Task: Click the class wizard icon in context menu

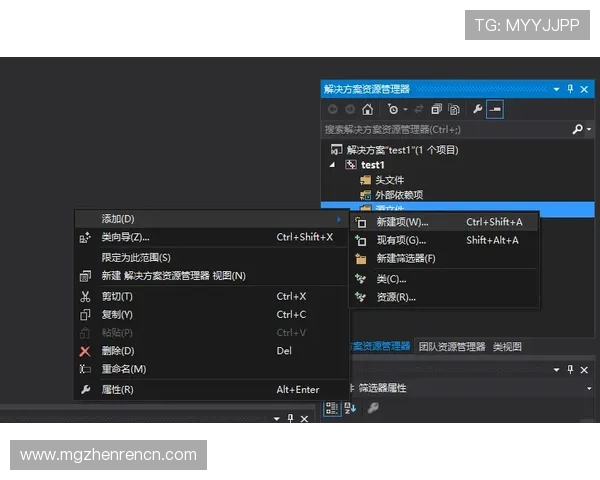Action: 85,238
